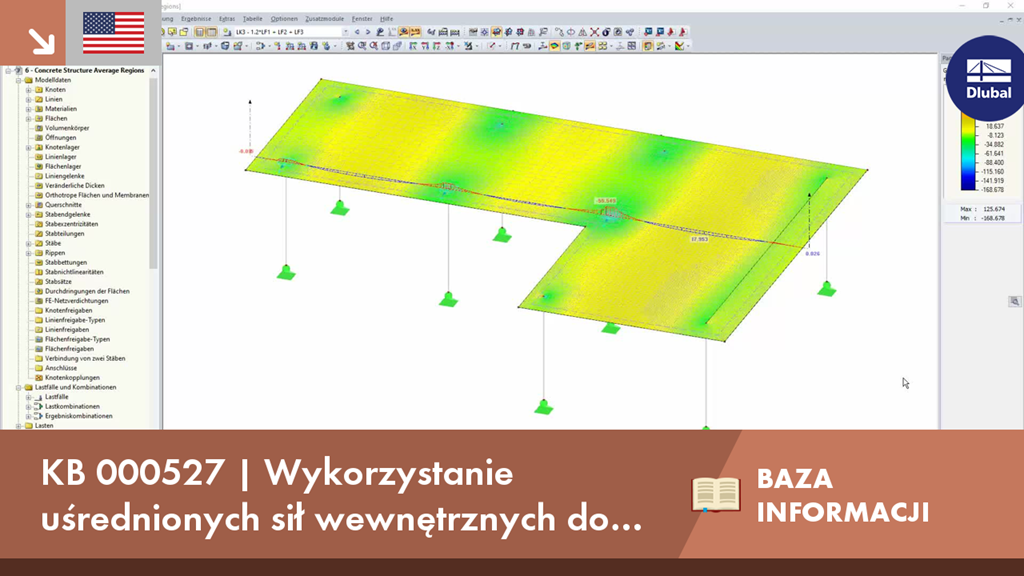Click the view in Z direction icon
Image resolution: width=1024 pixels, height=576 pixels.
436,46
